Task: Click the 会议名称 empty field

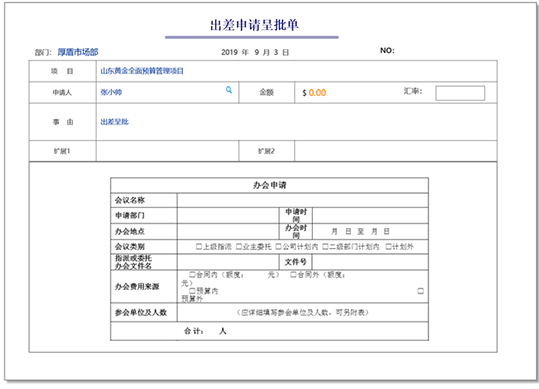Action: tap(302, 200)
